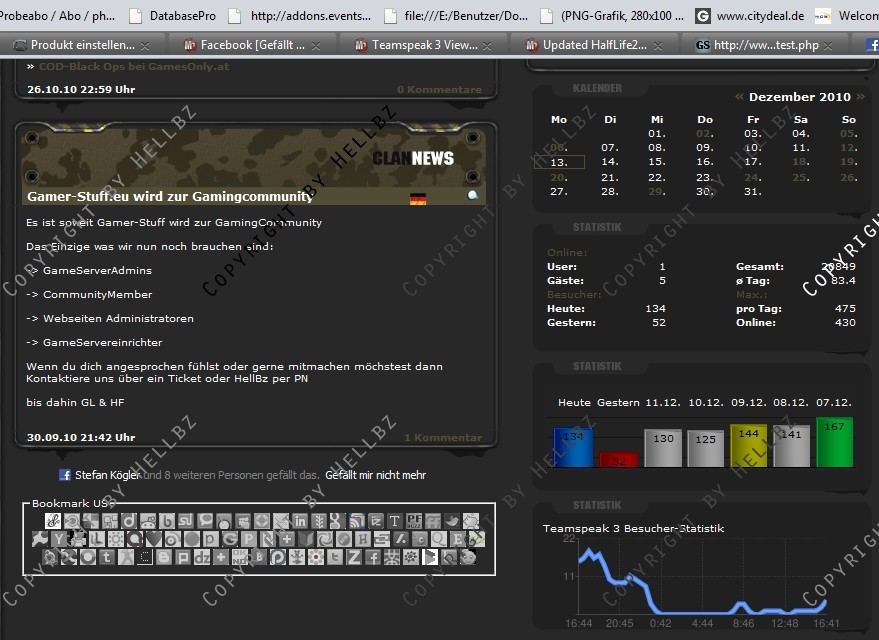Close the Produkt einstellen tab
Image resolution: width=879 pixels, height=640 pixels.
tap(146, 46)
